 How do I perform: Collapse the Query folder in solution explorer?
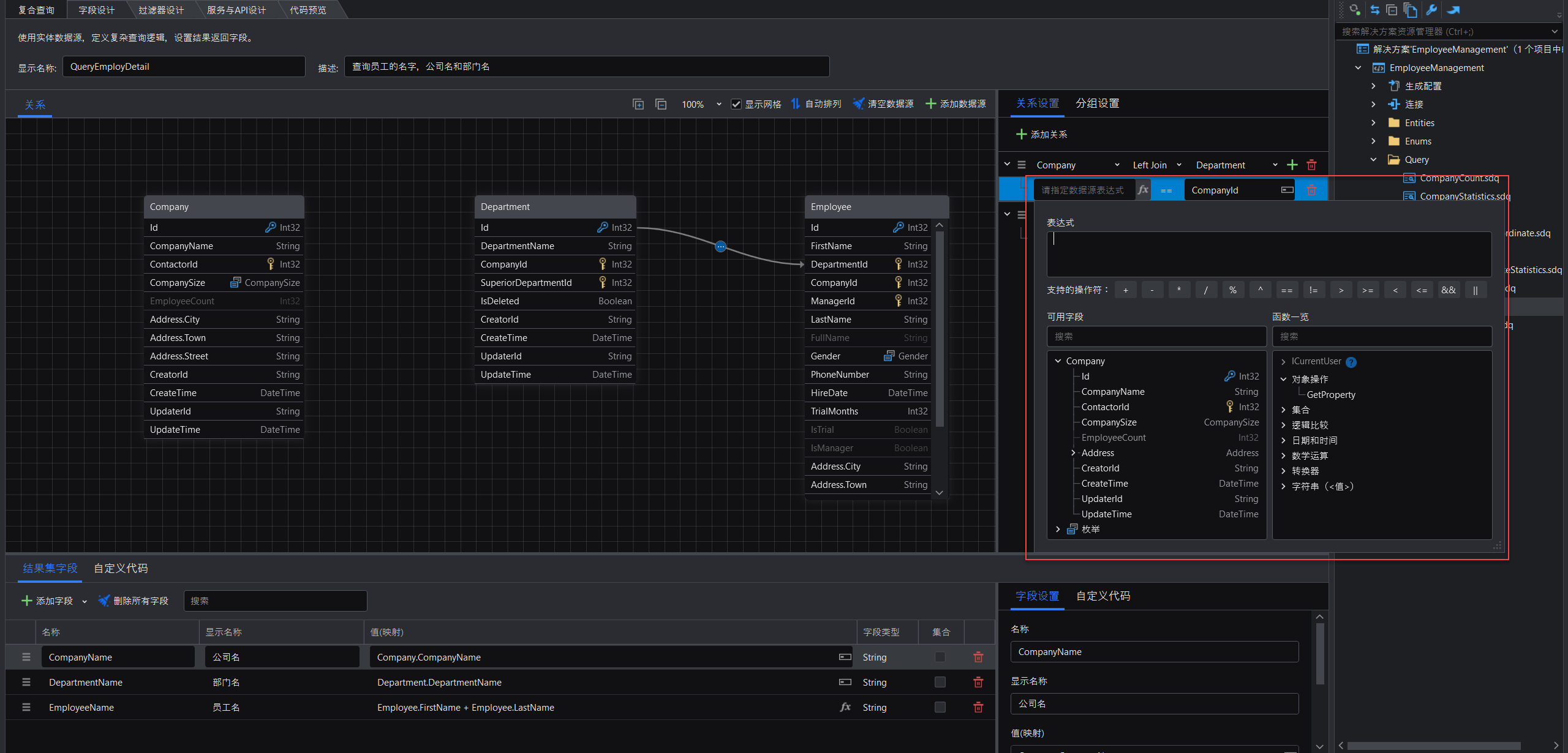tap(1373, 160)
